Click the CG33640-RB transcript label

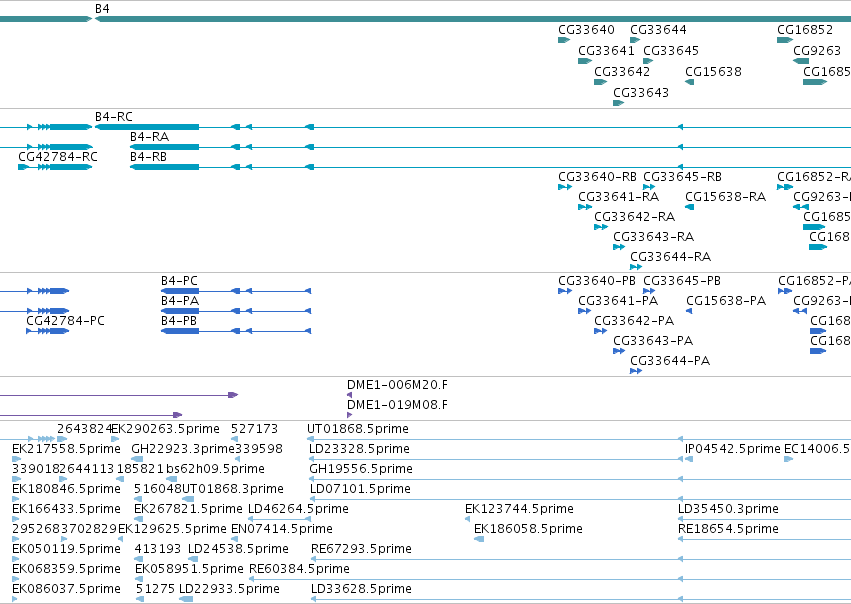(x=597, y=177)
